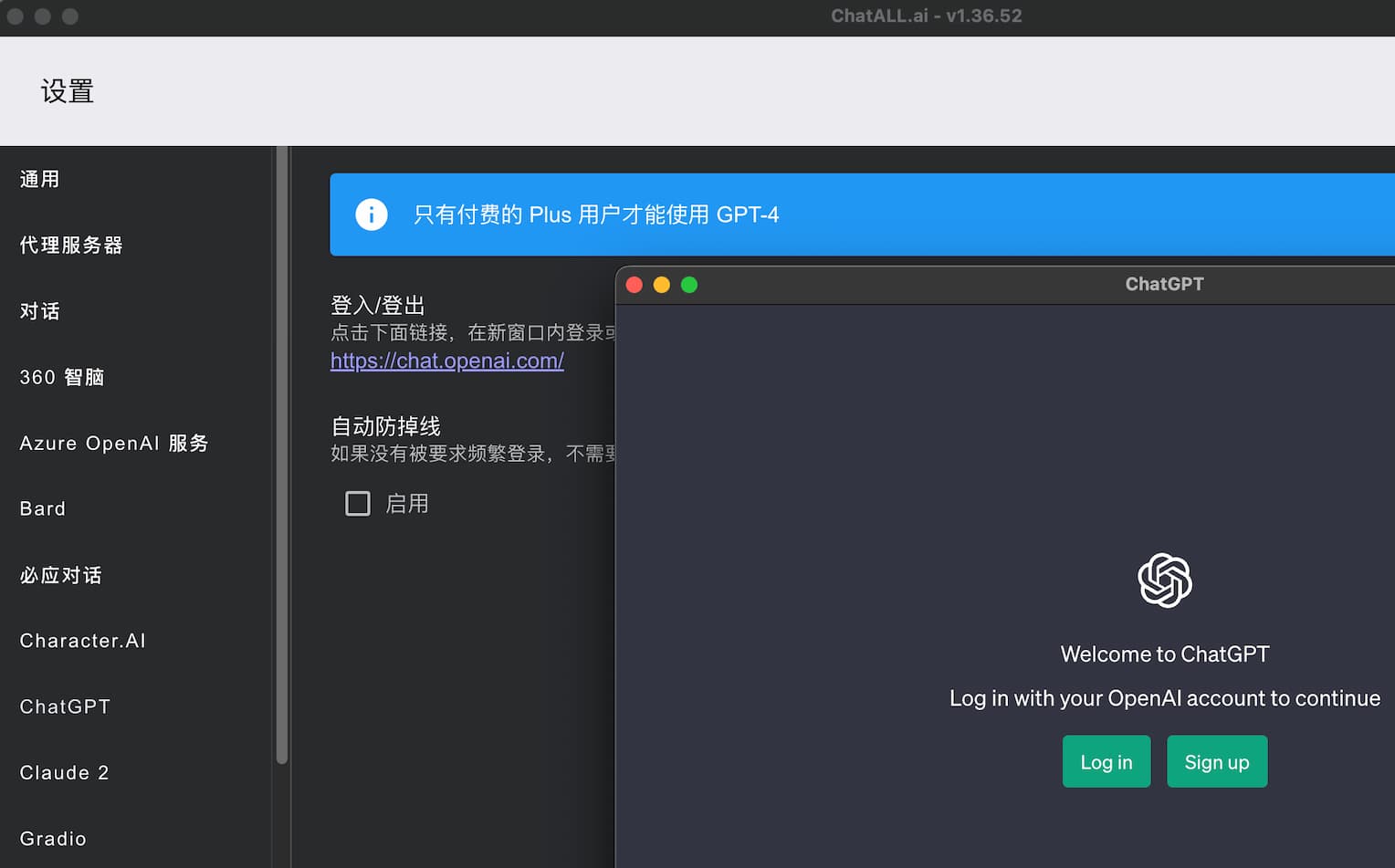Close the ChatGPT login window
The width and height of the screenshot is (1395, 868).
pyautogui.click(x=635, y=285)
